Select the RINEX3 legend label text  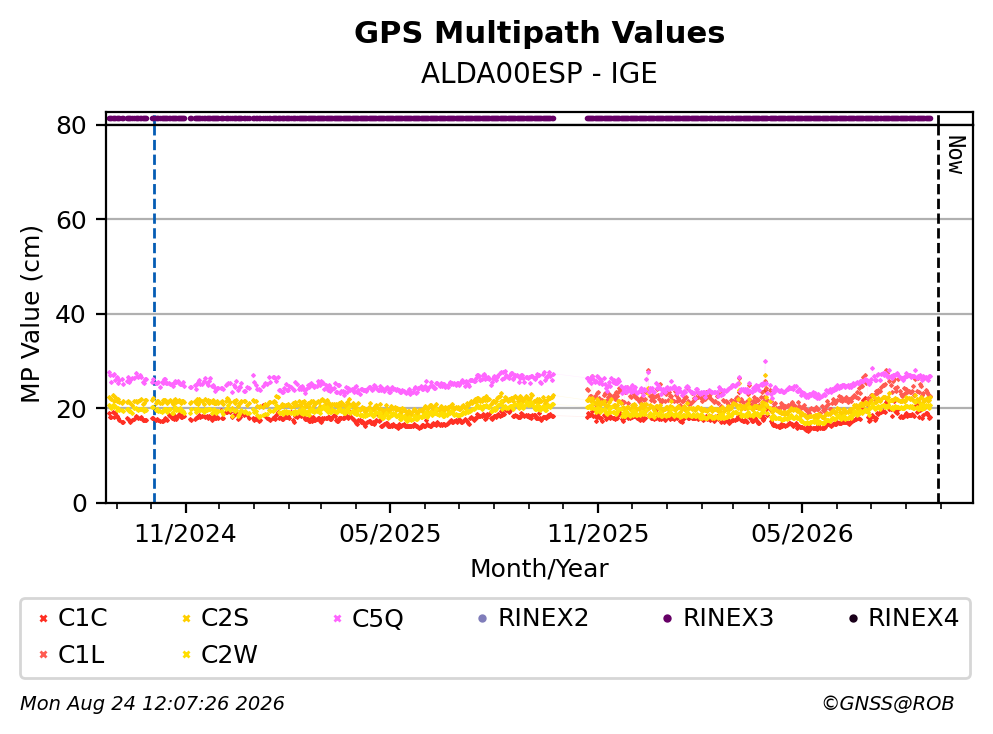[x=728, y=618]
